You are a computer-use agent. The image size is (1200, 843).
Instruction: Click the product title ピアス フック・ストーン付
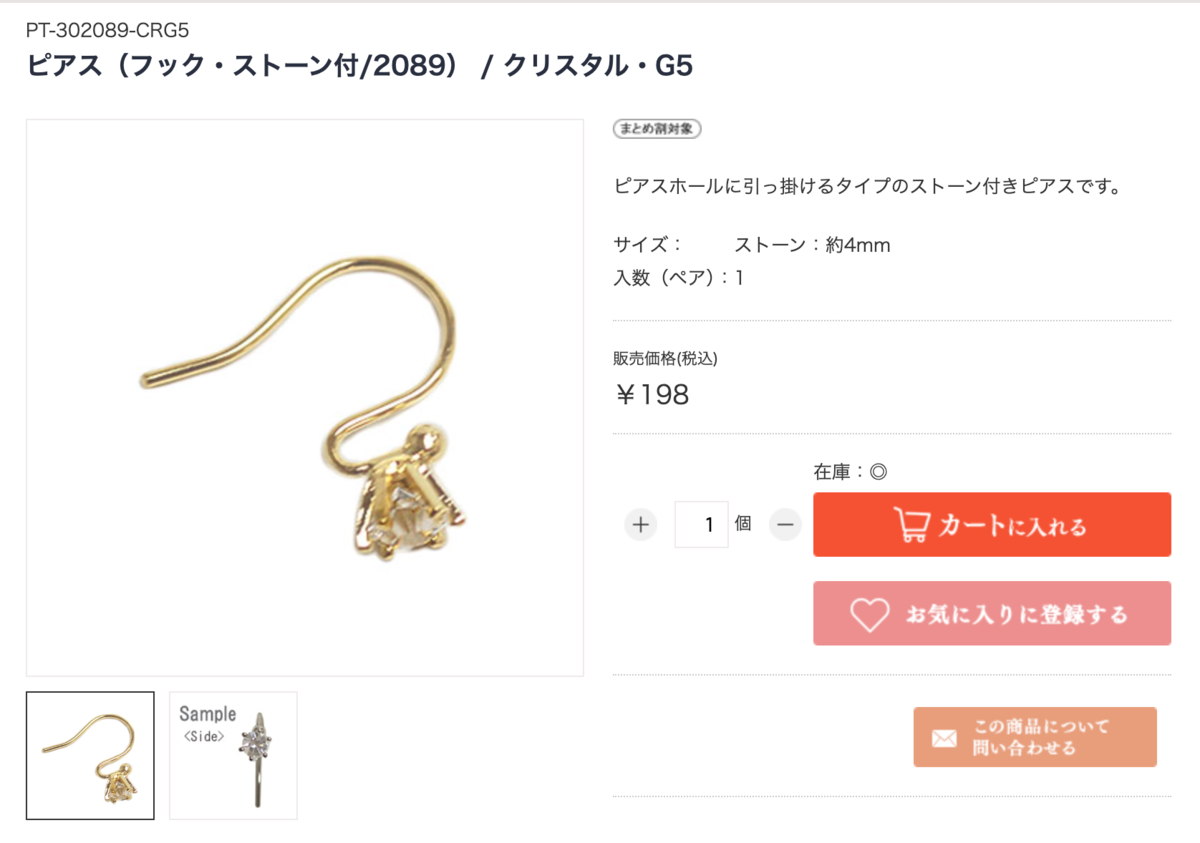click(x=359, y=66)
